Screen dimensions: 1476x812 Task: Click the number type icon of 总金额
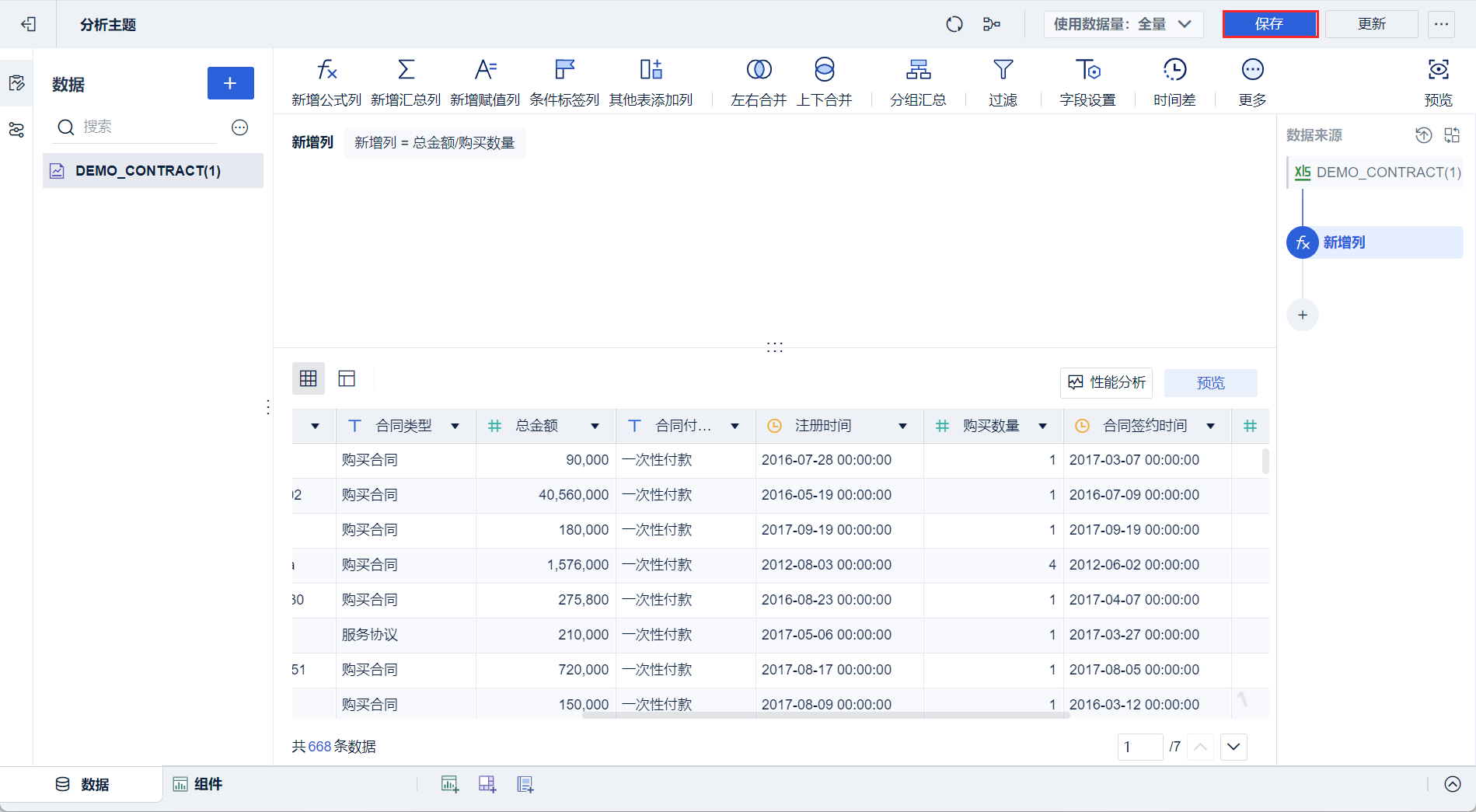point(494,426)
